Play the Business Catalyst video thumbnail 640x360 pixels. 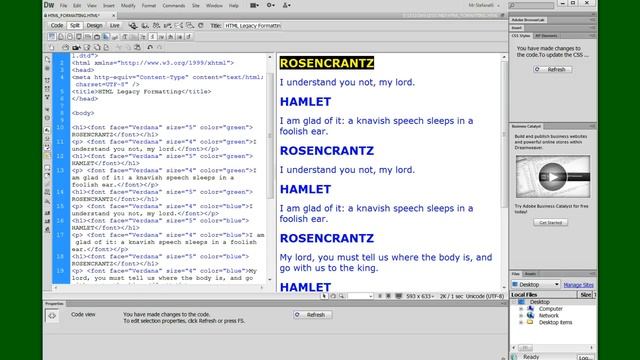[x=553, y=177]
